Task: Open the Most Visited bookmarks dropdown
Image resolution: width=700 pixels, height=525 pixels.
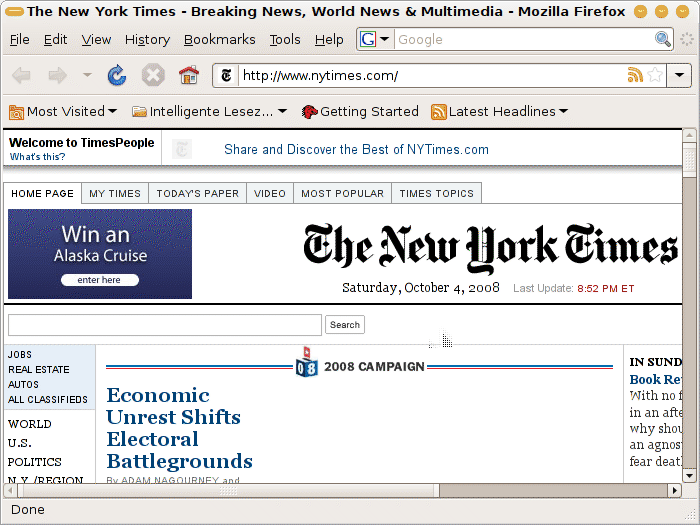Action: tap(63, 111)
